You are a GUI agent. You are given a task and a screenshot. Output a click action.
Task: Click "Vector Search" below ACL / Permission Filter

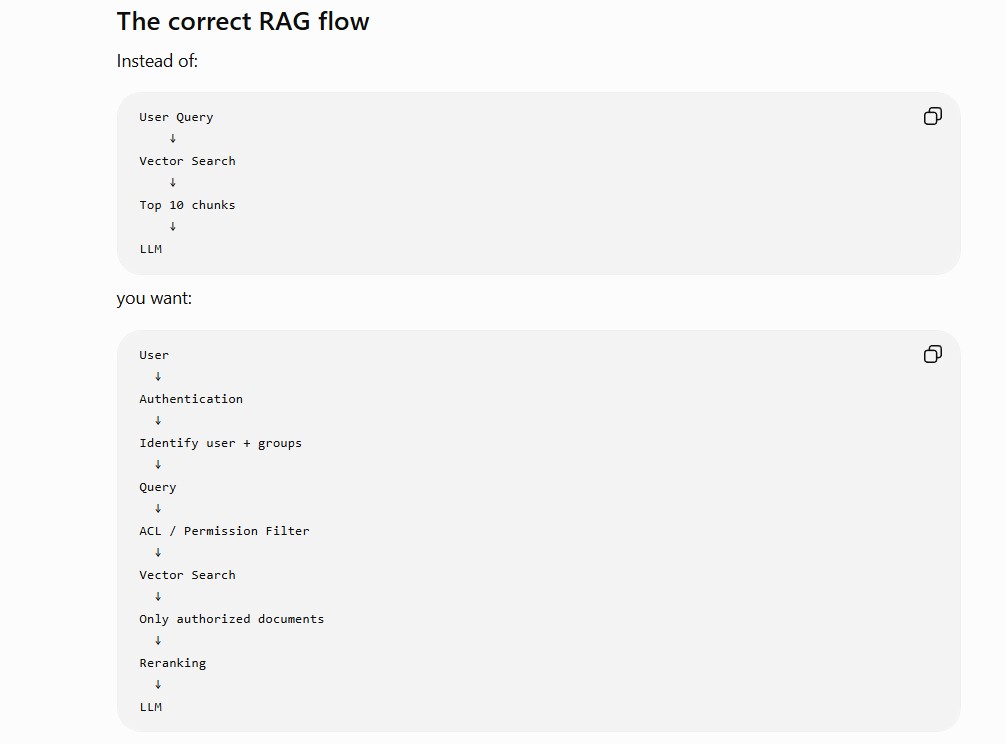[187, 575]
